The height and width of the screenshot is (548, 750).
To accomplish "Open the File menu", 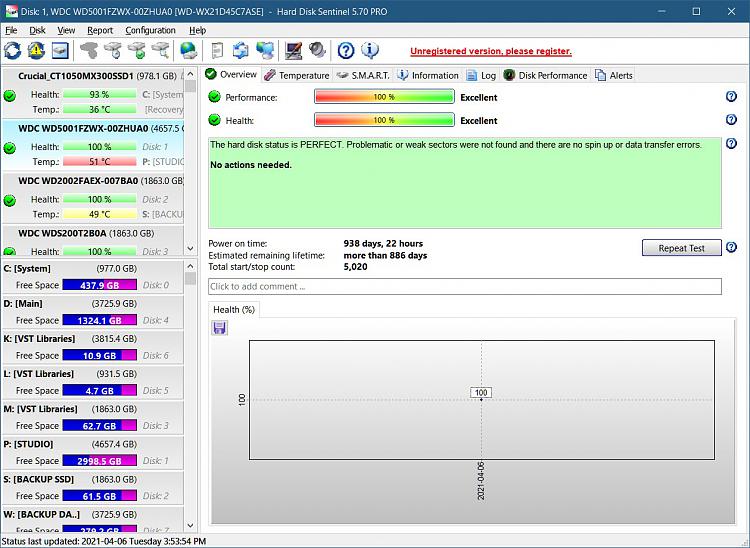I will tap(11, 30).
